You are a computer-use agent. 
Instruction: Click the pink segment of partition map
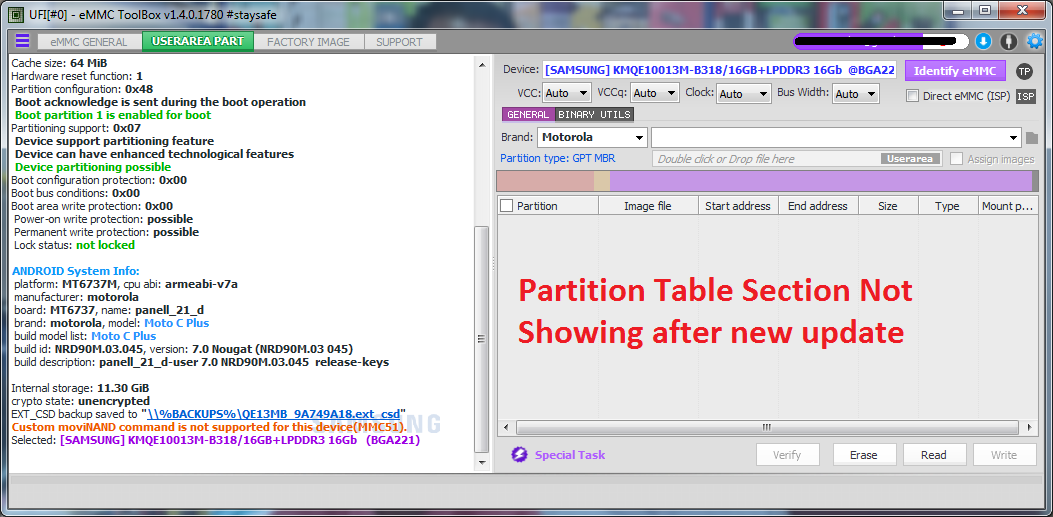545,181
